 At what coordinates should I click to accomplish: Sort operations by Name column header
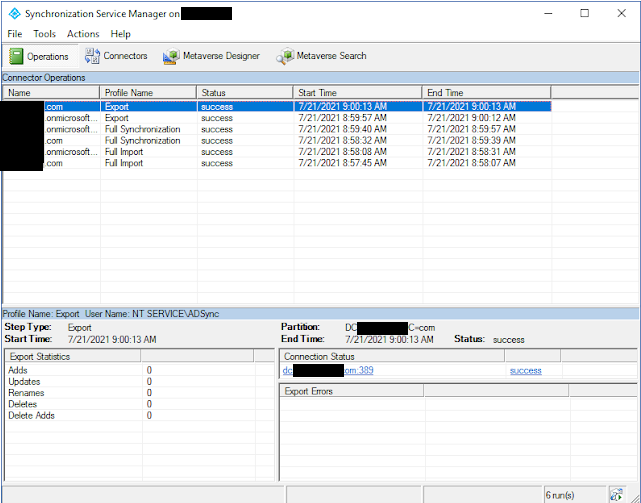coord(51,92)
